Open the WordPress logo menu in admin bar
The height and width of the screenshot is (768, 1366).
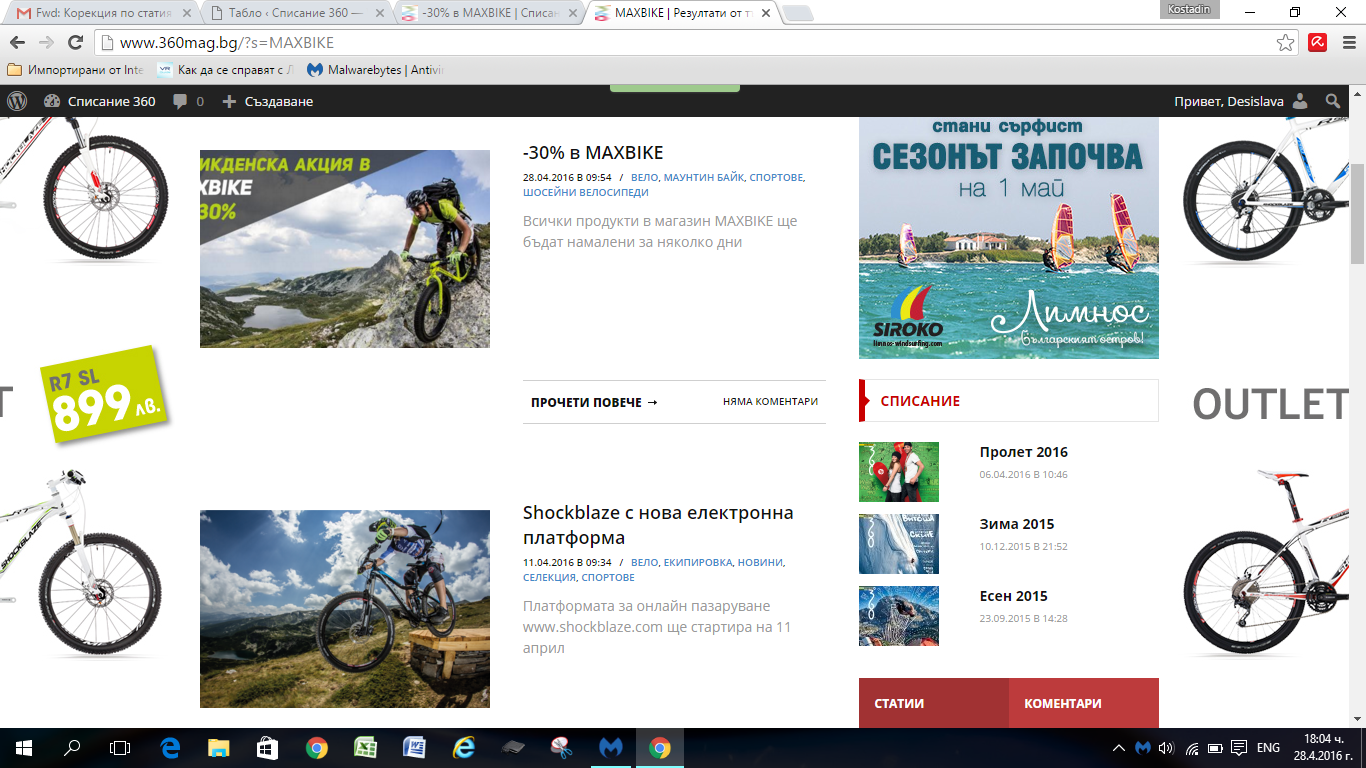tap(17, 101)
